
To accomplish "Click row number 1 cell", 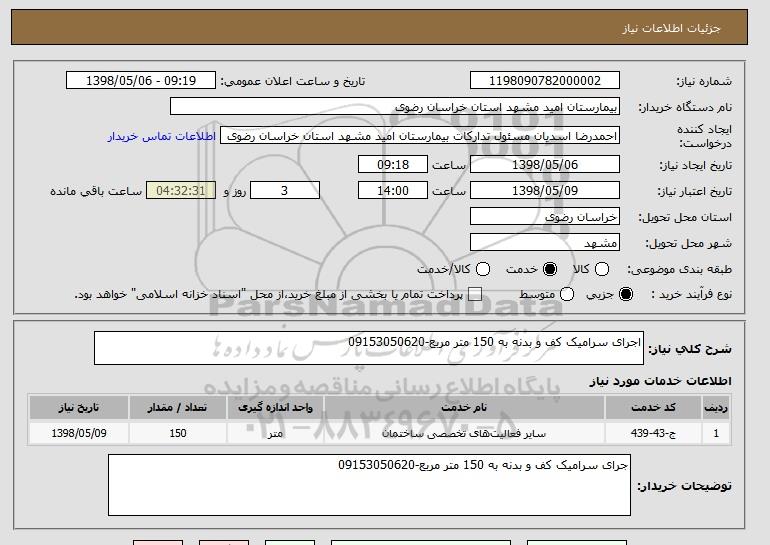I will (716, 433).
